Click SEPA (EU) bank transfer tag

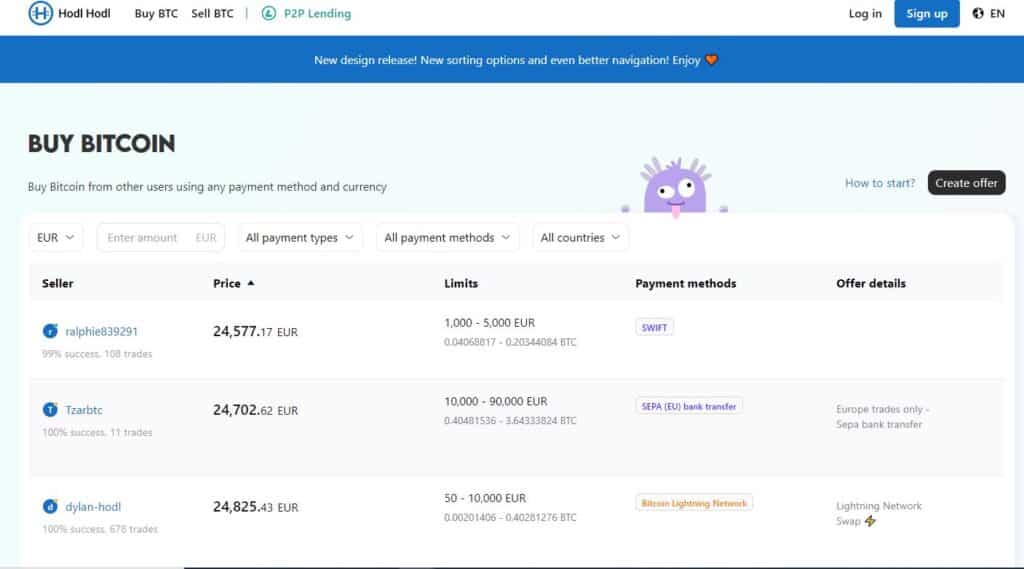coord(688,406)
